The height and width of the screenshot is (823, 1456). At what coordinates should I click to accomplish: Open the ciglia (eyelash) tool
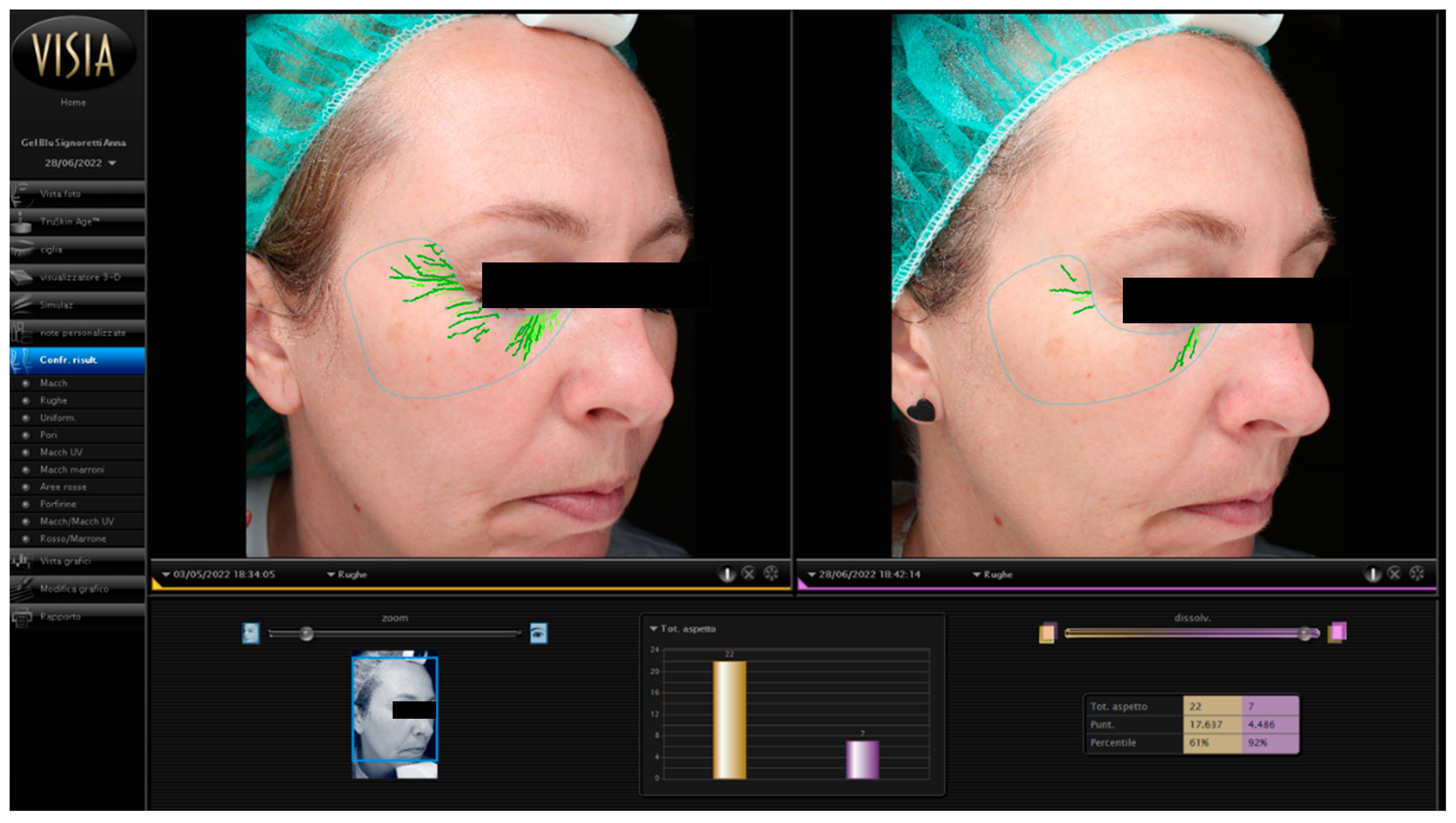tap(77, 249)
